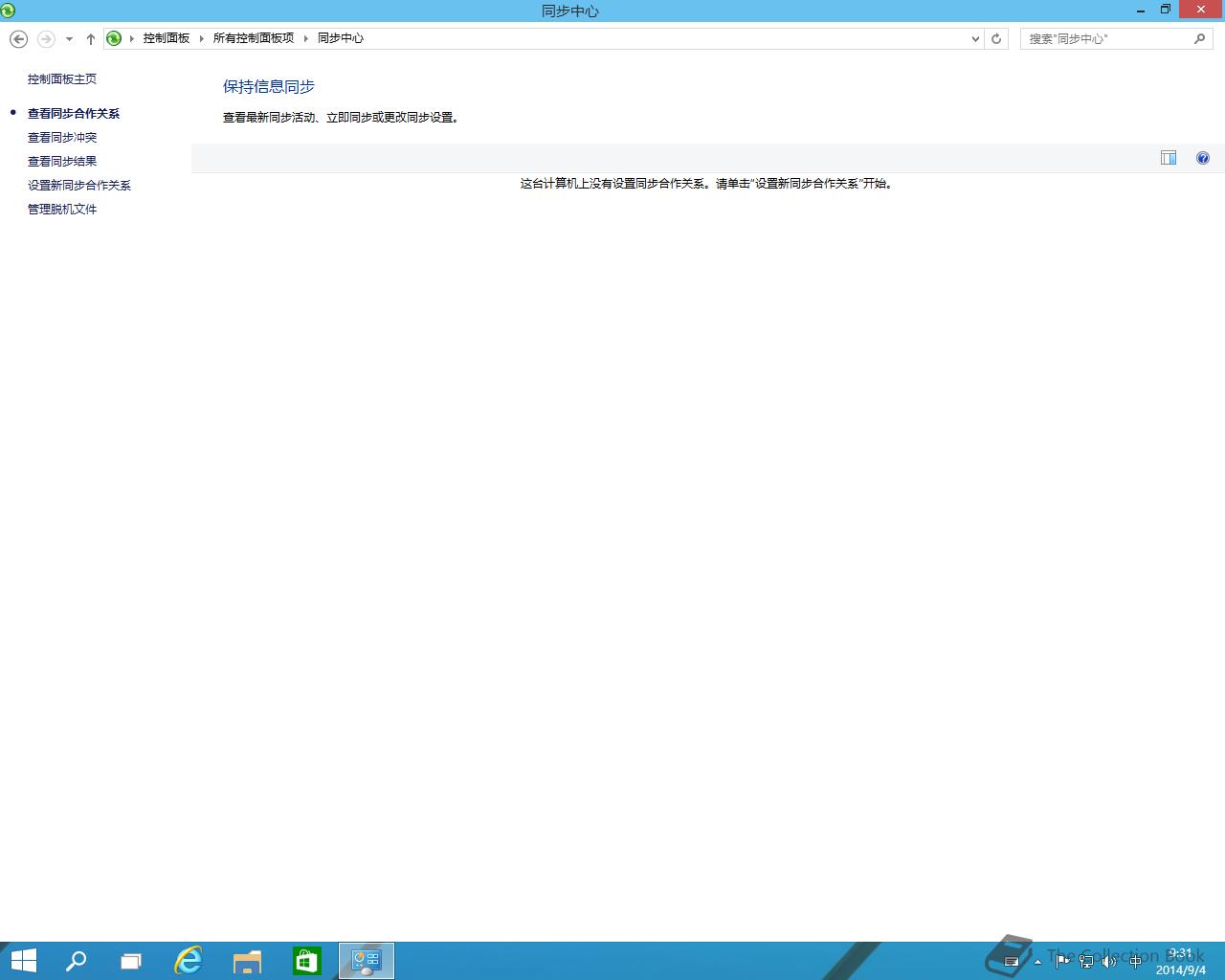Image resolution: width=1225 pixels, height=980 pixels.
Task: Go up one level with the up arrow
Action: [x=91, y=39]
